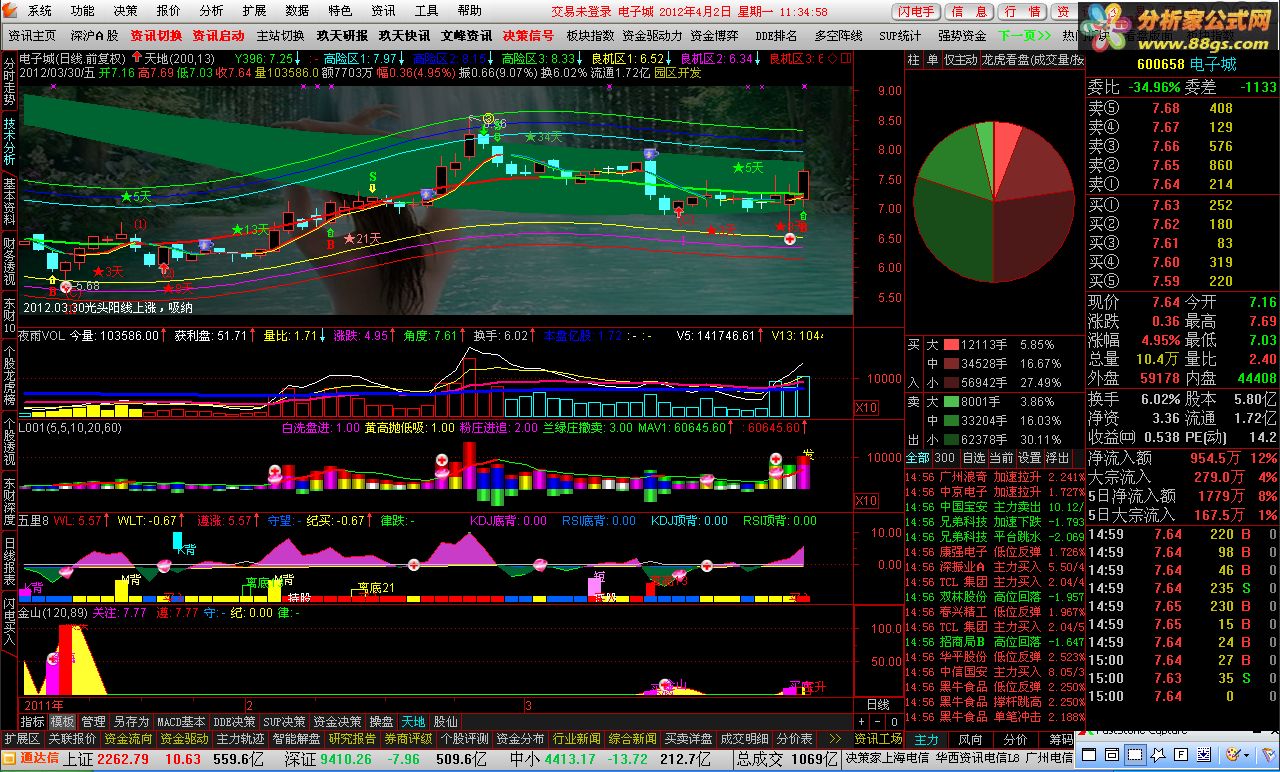The image size is (1280, 772).
Task: Click the 通达信 logo in status bar
Action: [32, 758]
